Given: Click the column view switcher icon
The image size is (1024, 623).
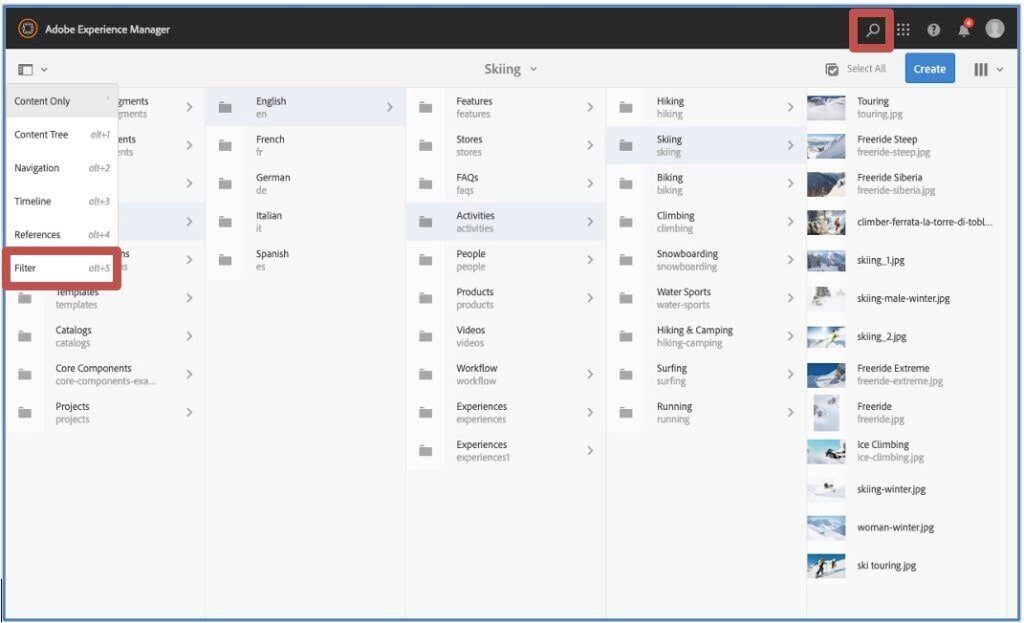Looking at the screenshot, I should [x=980, y=69].
